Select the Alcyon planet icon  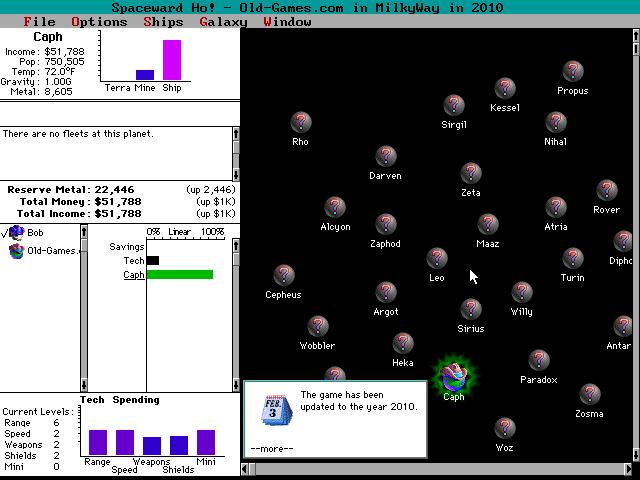335,207
